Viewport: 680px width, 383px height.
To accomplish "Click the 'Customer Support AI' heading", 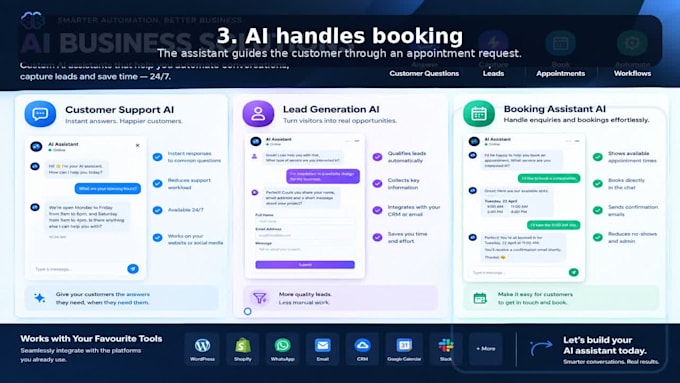I will click(119, 110).
